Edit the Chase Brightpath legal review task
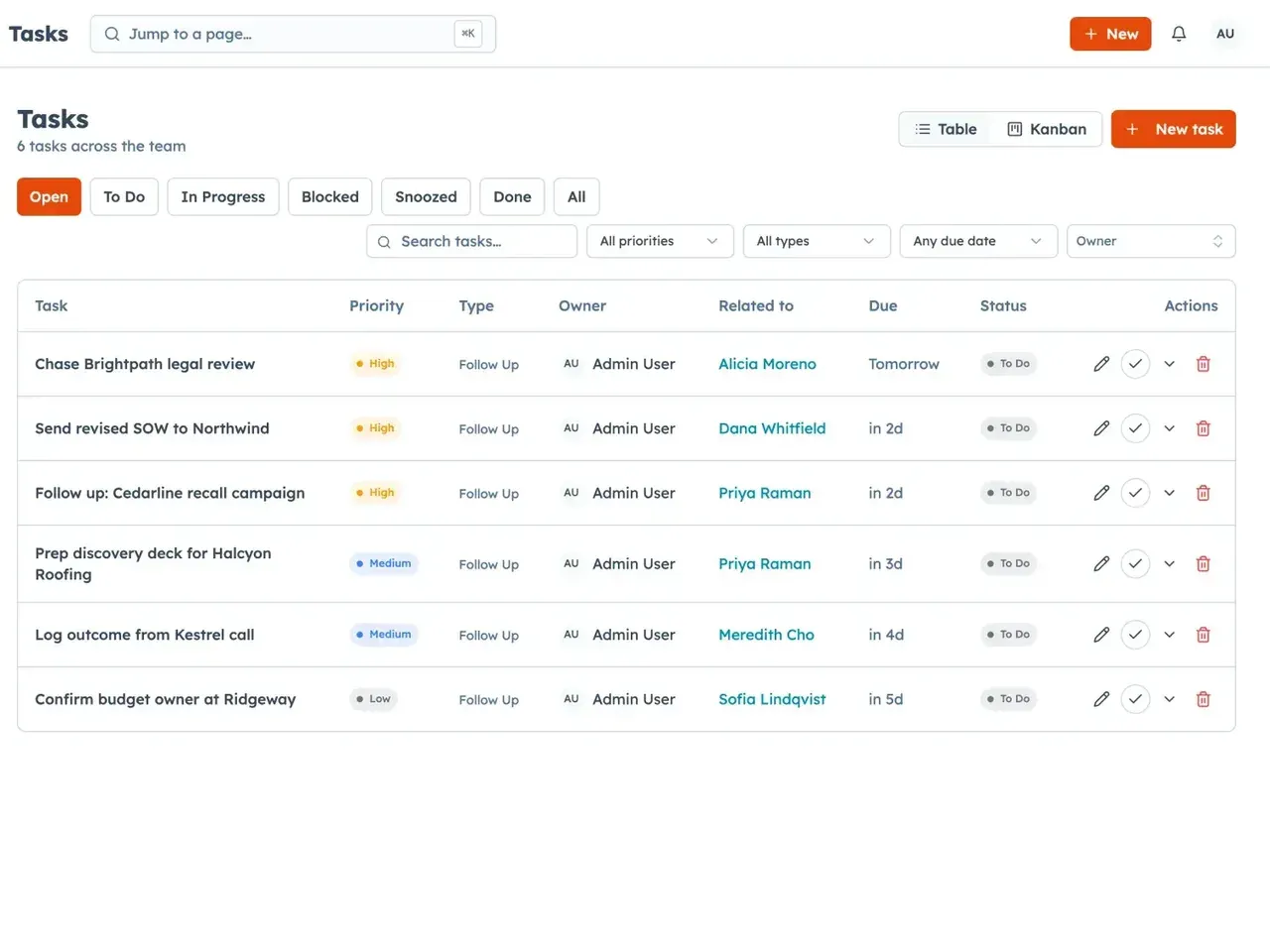 (x=1101, y=364)
